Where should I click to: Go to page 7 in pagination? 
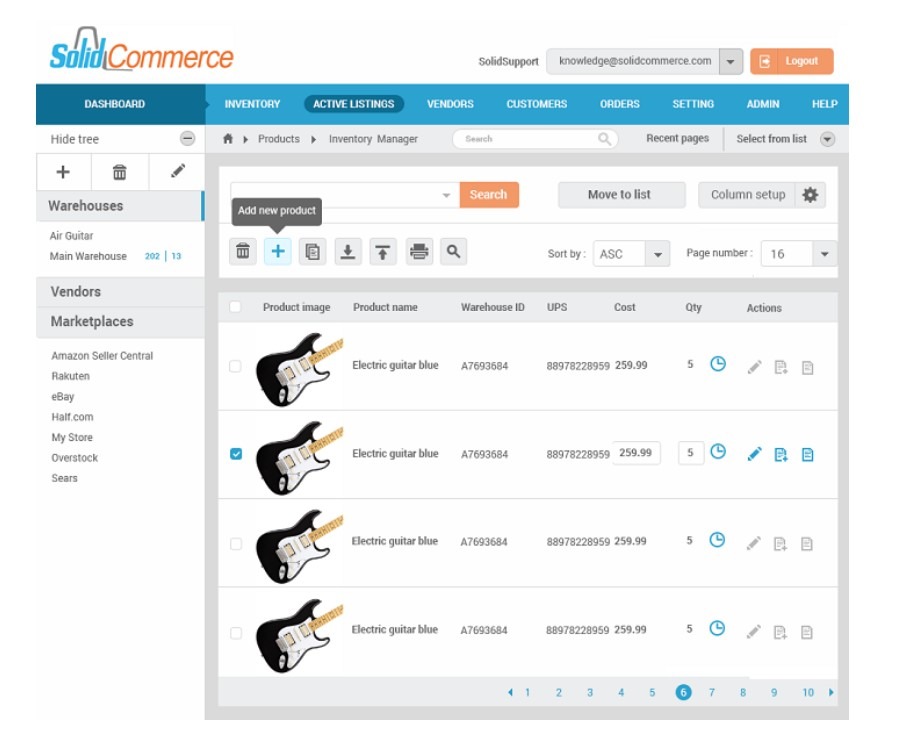click(x=711, y=693)
